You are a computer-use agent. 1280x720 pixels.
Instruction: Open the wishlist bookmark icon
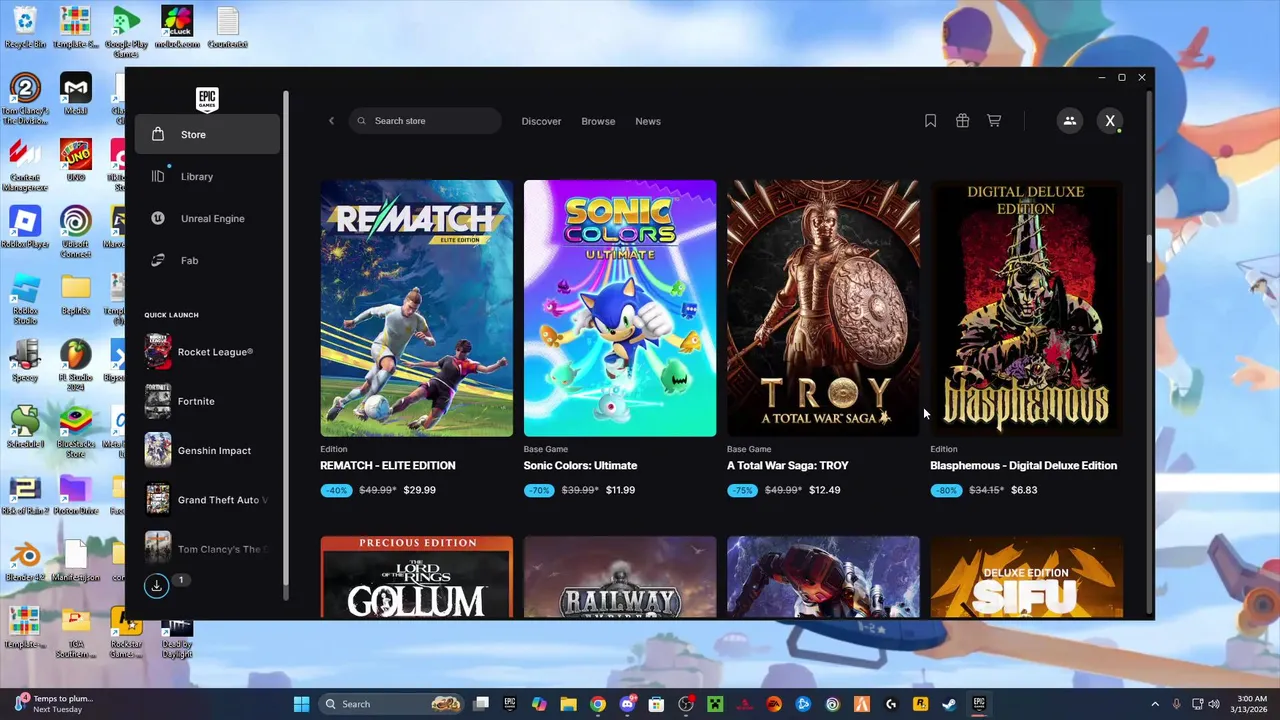click(x=930, y=121)
